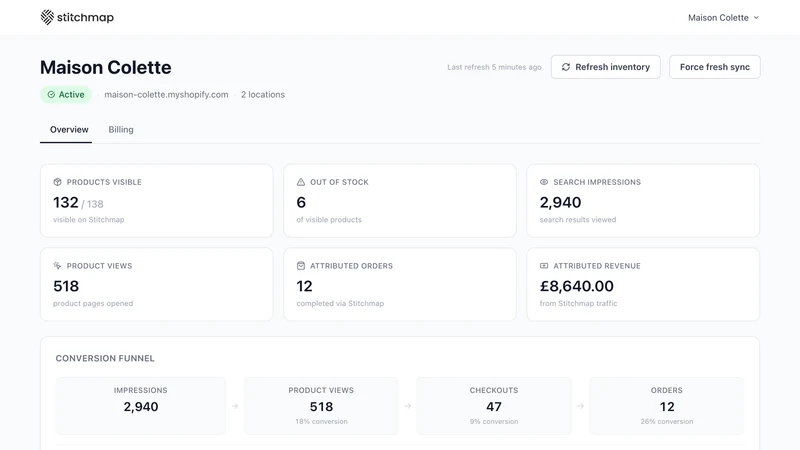Click the 2,940 search impressions card value
The width and height of the screenshot is (800, 450).
click(560, 203)
